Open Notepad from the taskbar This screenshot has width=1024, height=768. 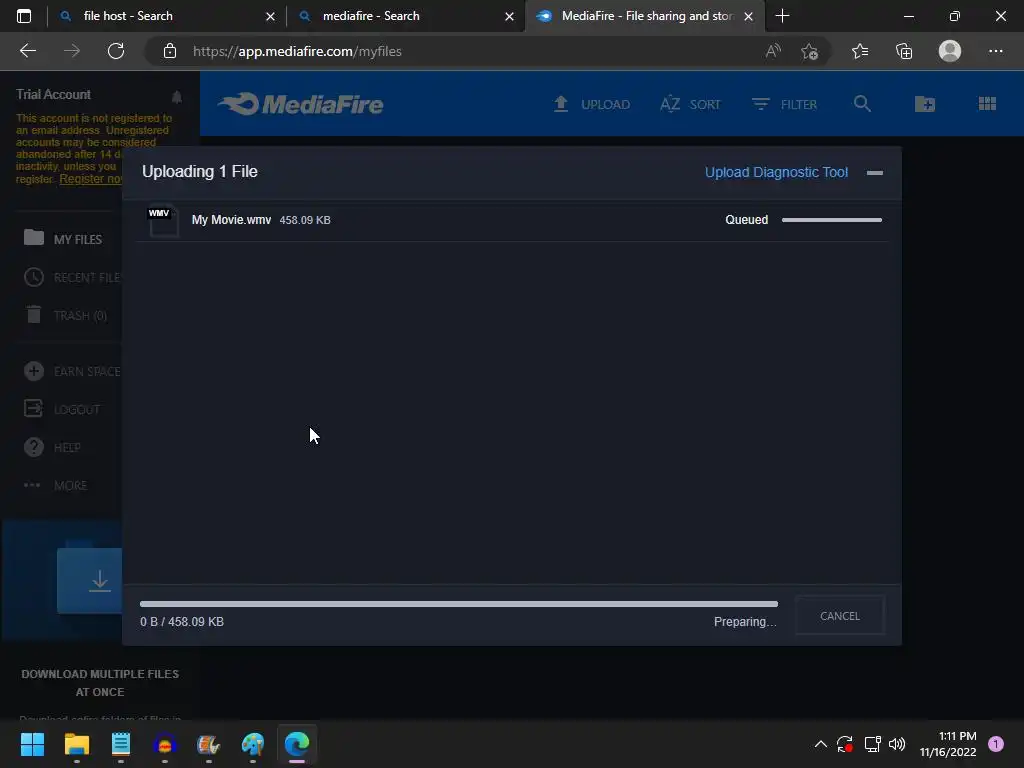tap(121, 744)
